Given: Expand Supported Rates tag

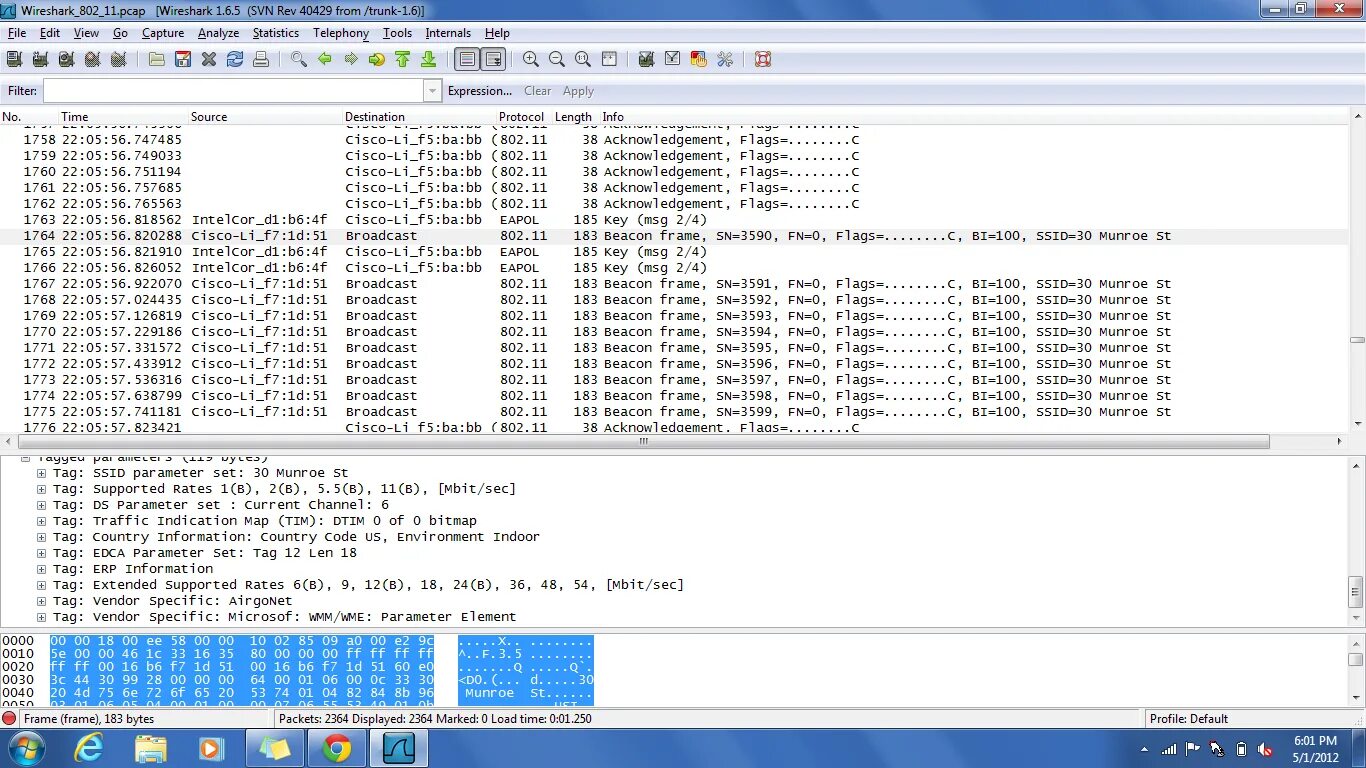Looking at the screenshot, I should click(42, 489).
